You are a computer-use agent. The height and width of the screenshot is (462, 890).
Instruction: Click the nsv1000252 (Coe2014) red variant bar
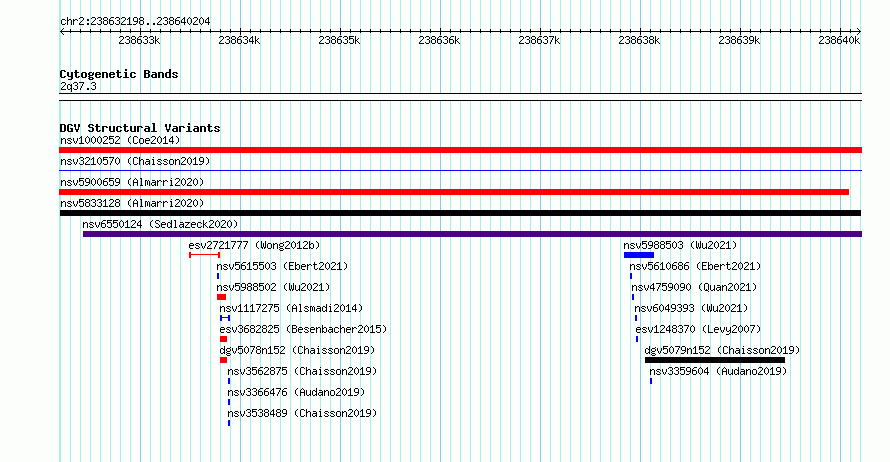tap(460, 150)
